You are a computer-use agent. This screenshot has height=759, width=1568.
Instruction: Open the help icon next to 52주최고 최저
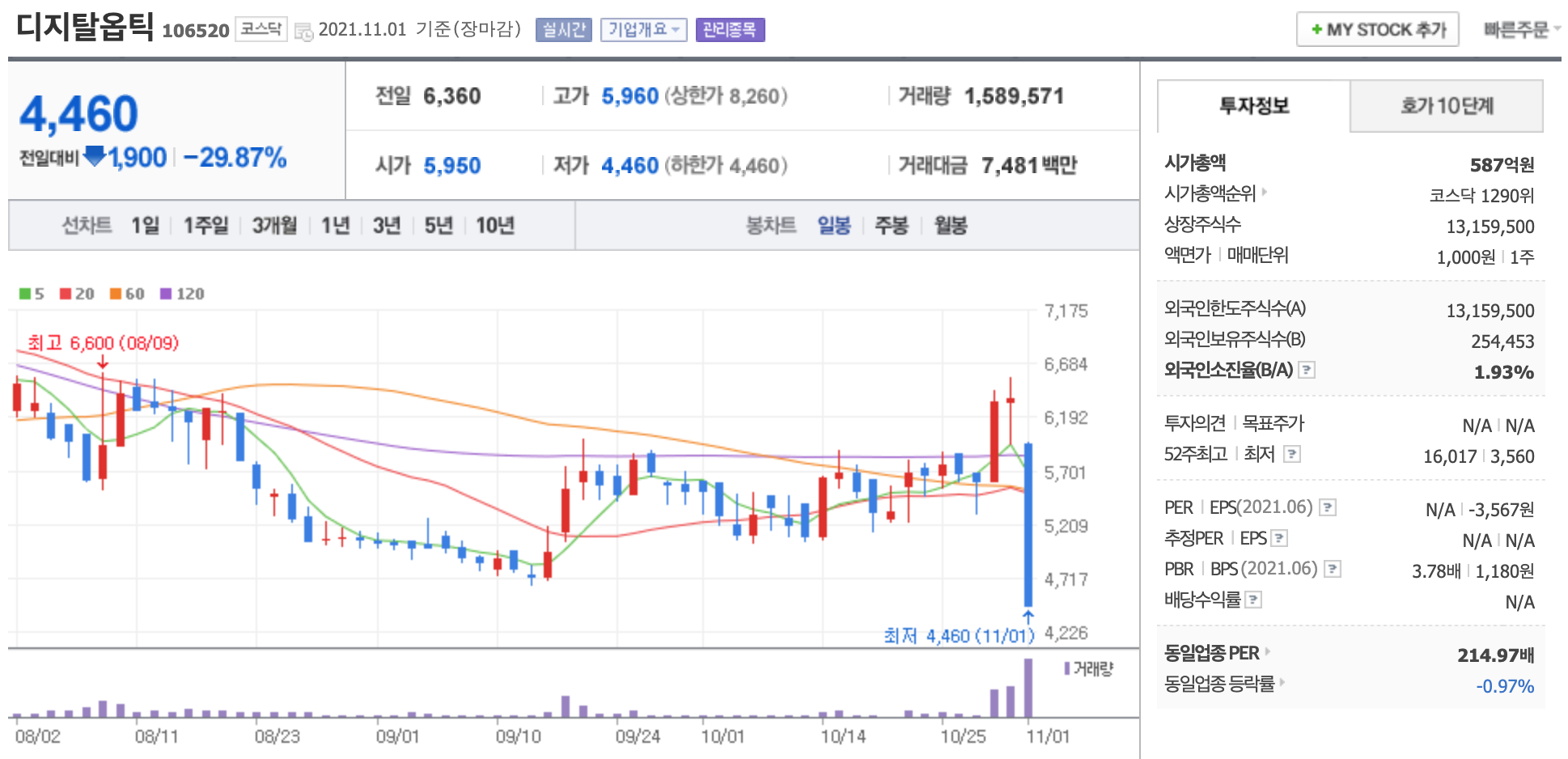coord(1292,454)
